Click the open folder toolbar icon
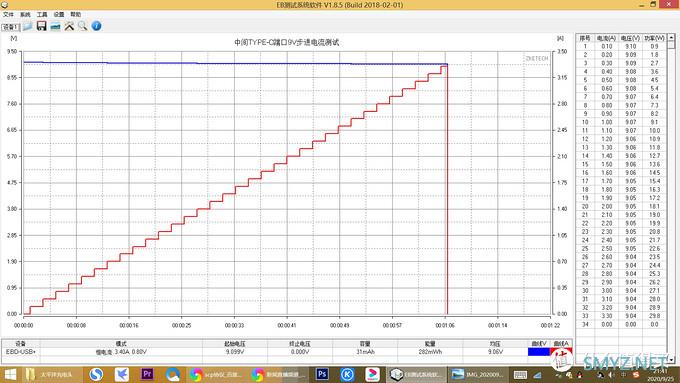 (28, 26)
